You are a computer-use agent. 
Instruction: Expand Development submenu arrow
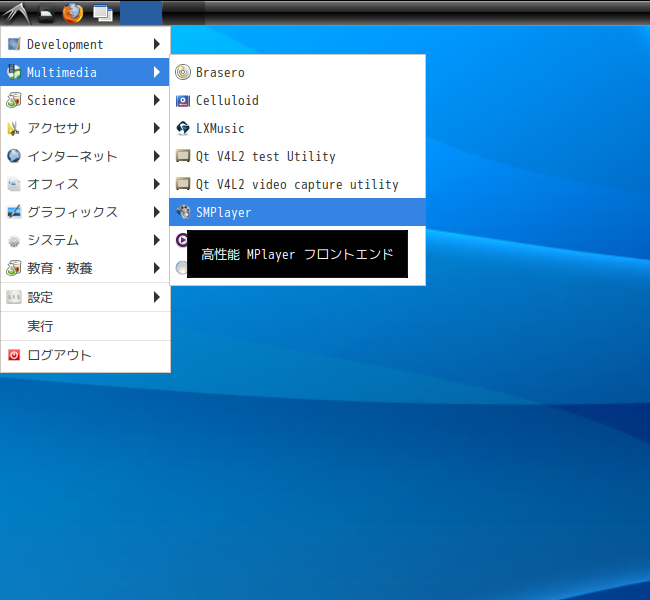pos(157,44)
